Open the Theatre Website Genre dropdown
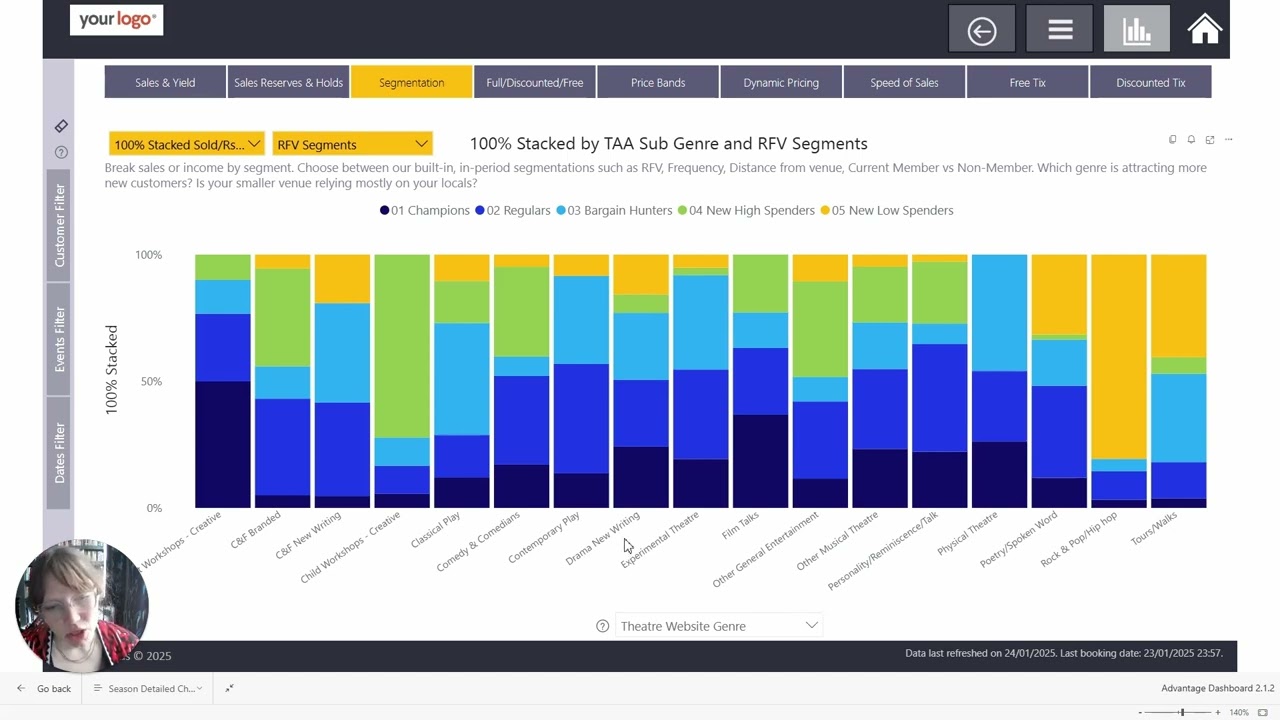 [x=719, y=626]
